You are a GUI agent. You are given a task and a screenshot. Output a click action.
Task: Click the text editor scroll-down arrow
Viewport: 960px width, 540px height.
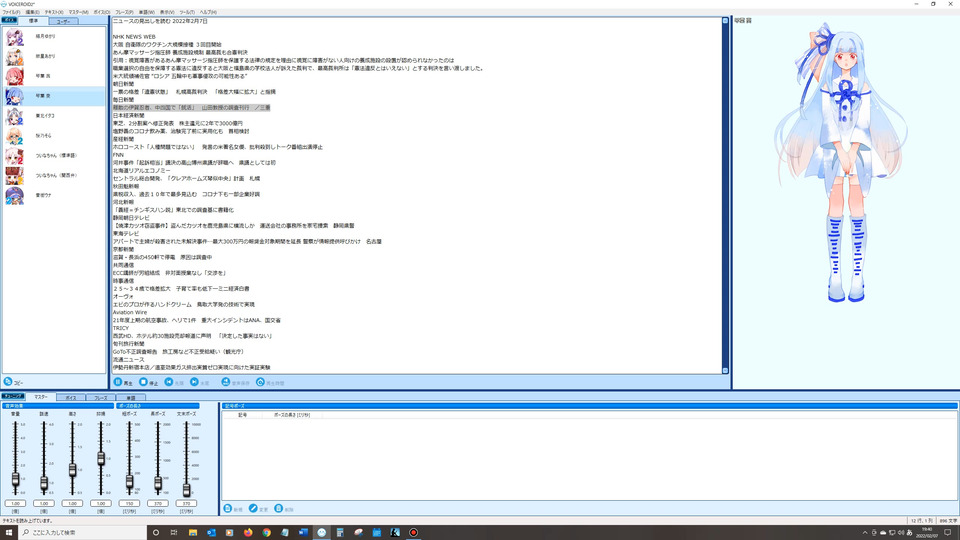click(x=726, y=370)
